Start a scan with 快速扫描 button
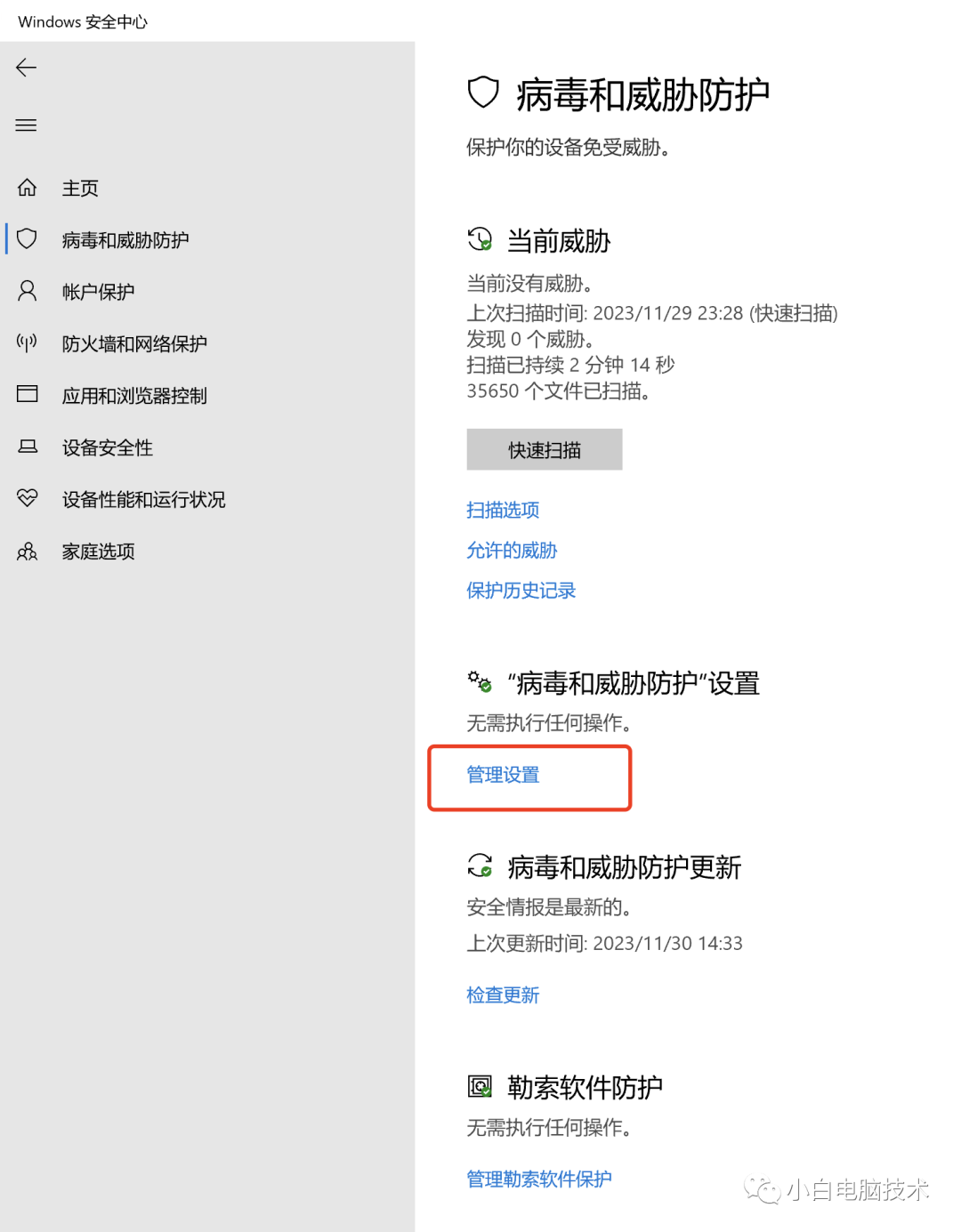 (x=545, y=450)
